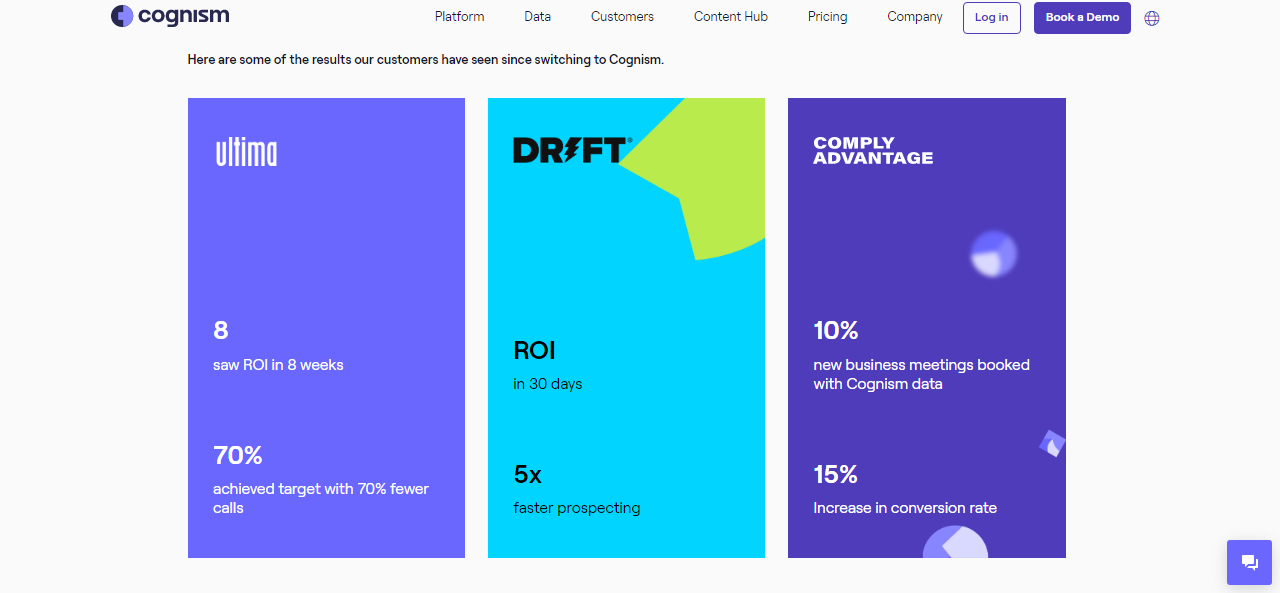Click 'faster prospecting' text
This screenshot has height=593, width=1280.
pyautogui.click(x=577, y=508)
